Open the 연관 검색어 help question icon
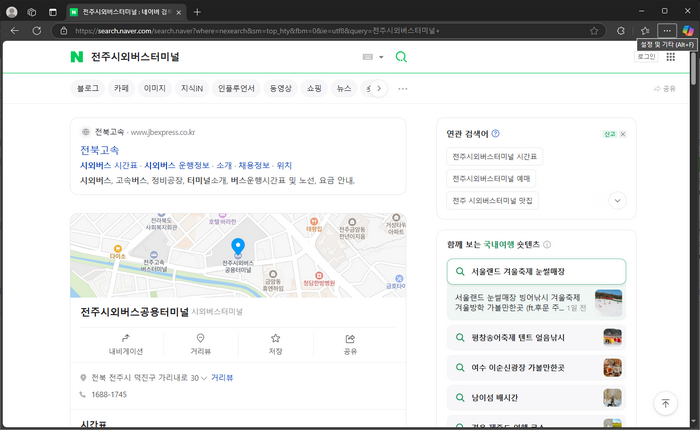This screenshot has height=430, width=700. point(496,134)
